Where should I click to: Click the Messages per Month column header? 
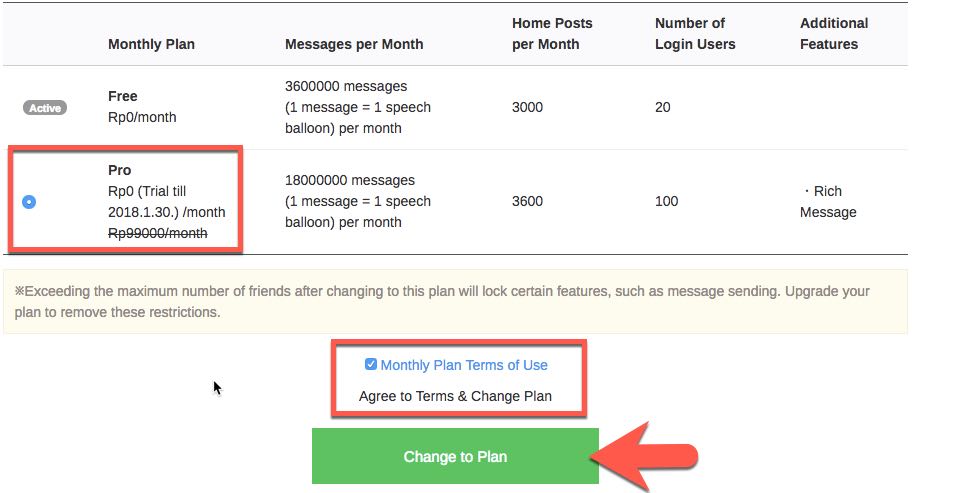coord(354,44)
